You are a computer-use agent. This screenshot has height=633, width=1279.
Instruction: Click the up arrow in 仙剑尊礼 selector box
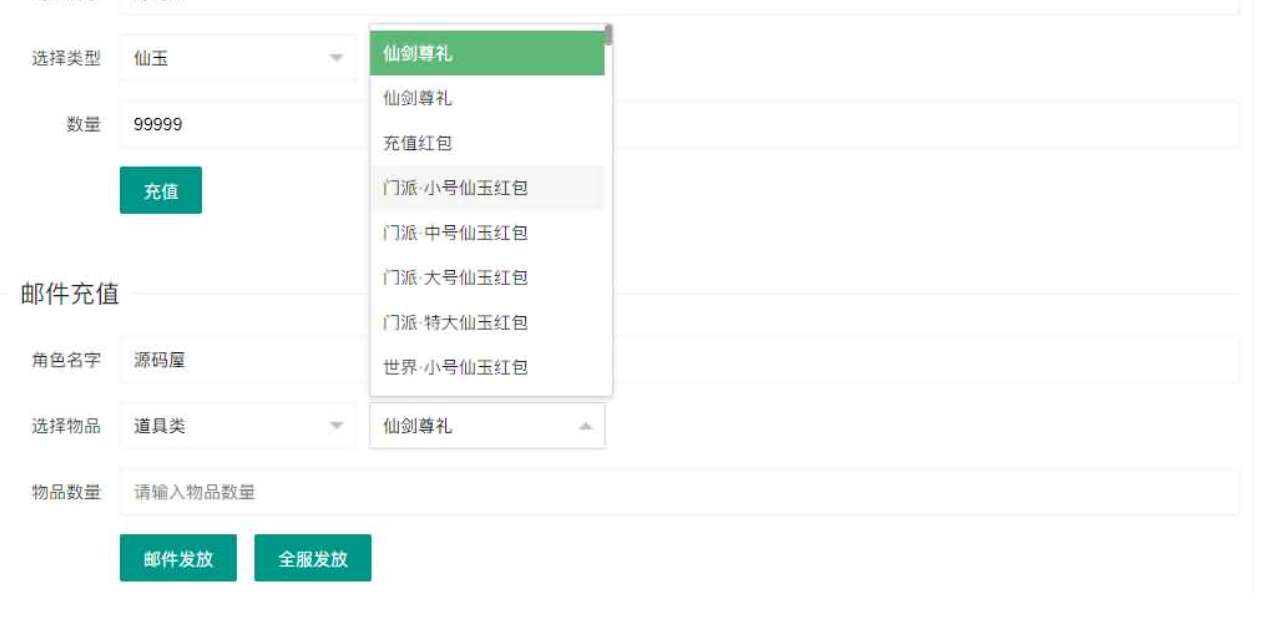pyautogui.click(x=586, y=427)
